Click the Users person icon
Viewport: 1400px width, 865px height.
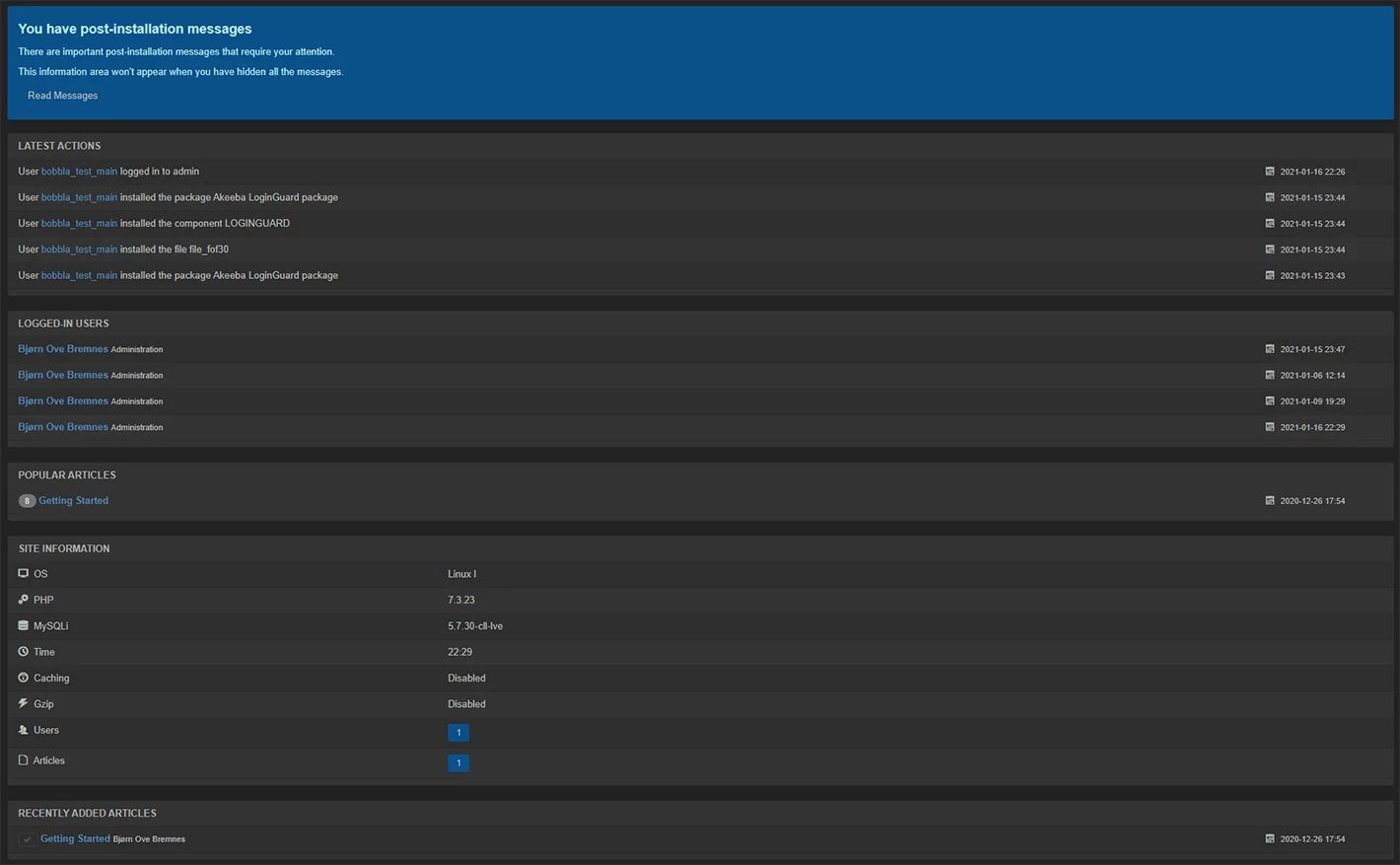coord(23,730)
